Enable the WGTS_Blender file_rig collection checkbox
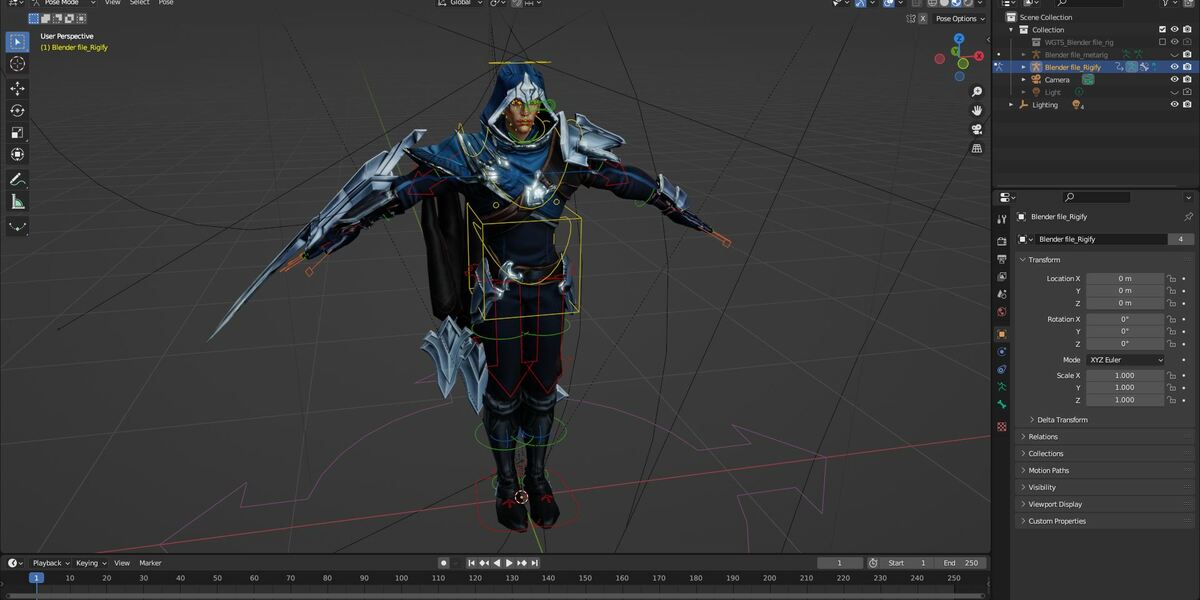This screenshot has width=1200, height=600. (x=1162, y=42)
